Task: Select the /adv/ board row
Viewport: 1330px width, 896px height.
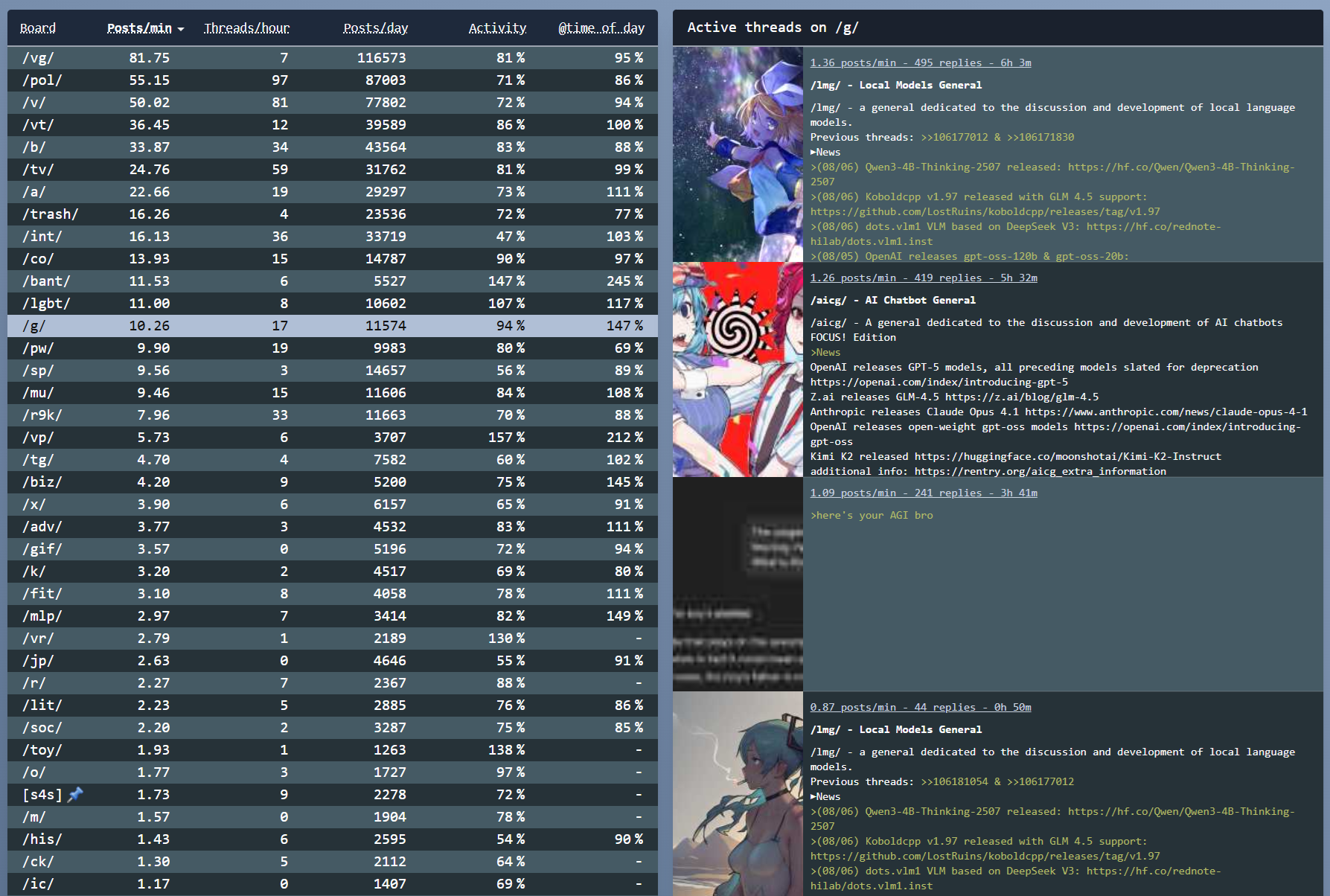Action: (x=333, y=527)
